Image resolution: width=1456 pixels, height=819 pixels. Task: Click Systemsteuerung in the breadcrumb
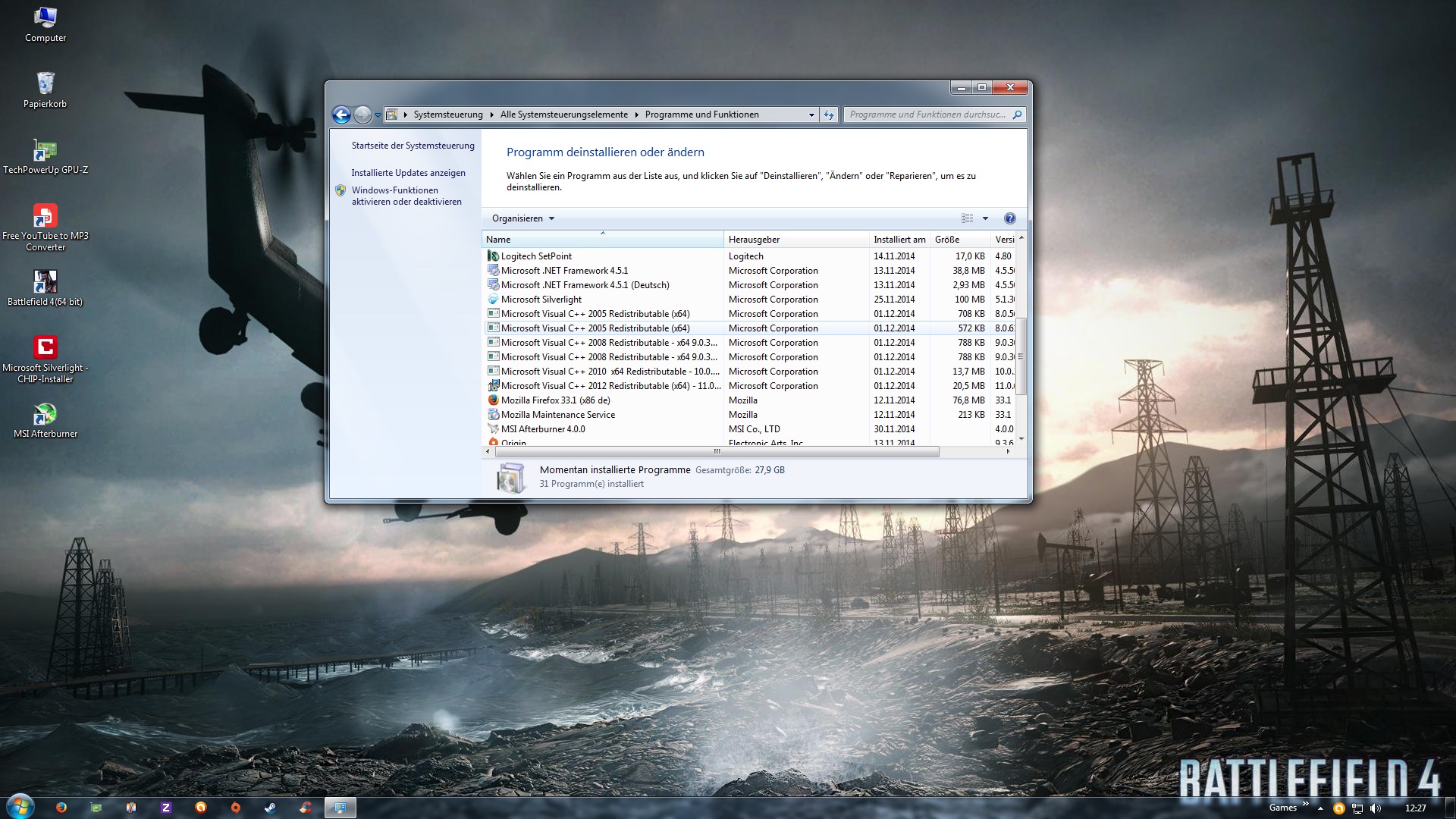(448, 115)
